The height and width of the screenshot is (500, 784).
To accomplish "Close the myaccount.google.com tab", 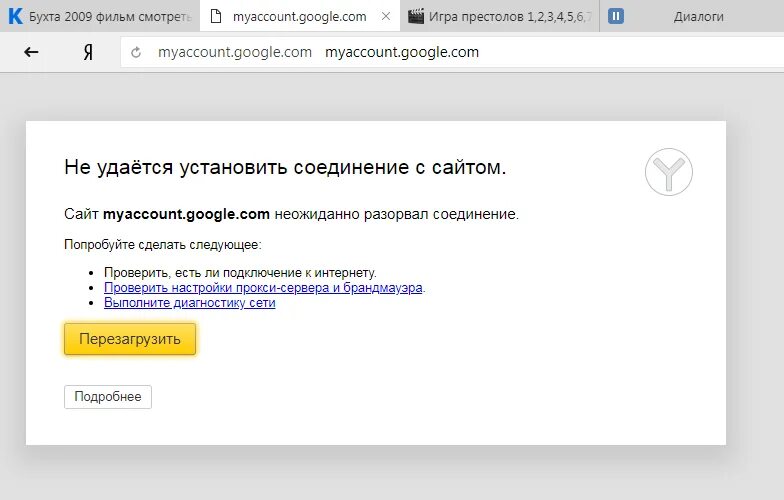I will tap(386, 16).
